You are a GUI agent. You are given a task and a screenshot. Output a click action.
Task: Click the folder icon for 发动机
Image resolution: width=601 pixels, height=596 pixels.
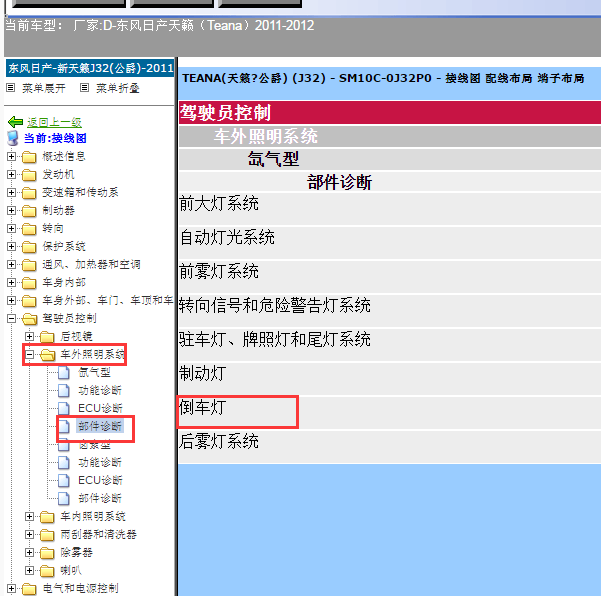(x=29, y=175)
